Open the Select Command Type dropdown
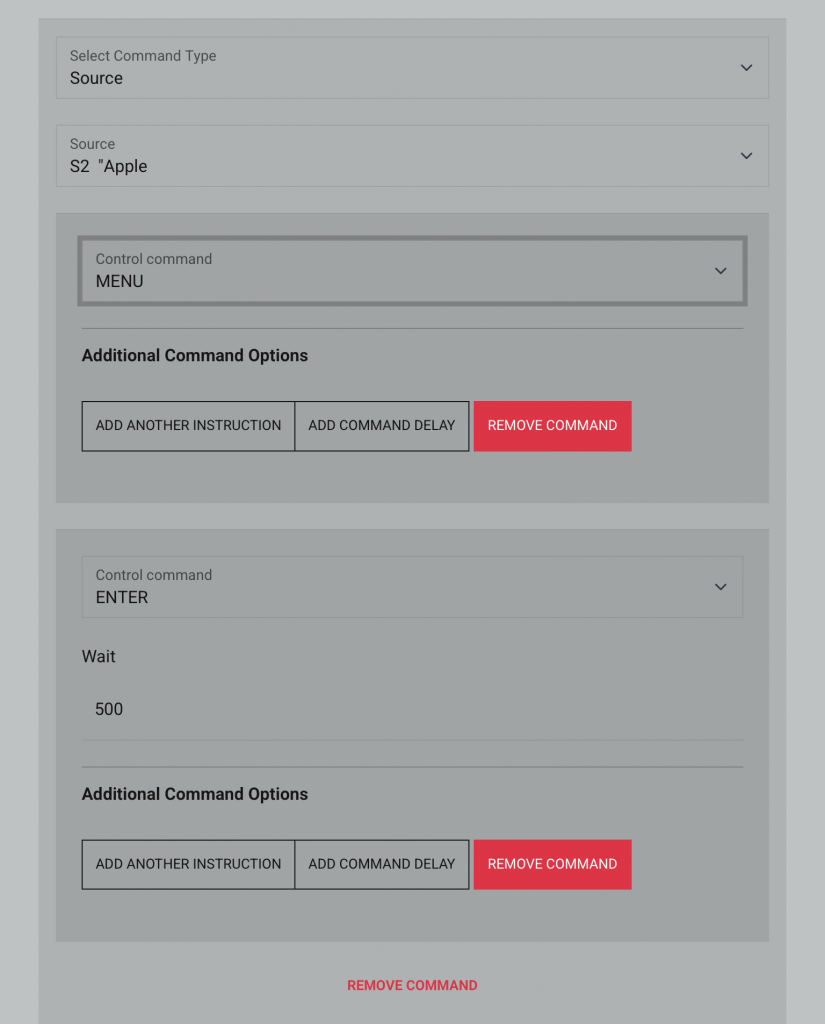 tap(400, 68)
